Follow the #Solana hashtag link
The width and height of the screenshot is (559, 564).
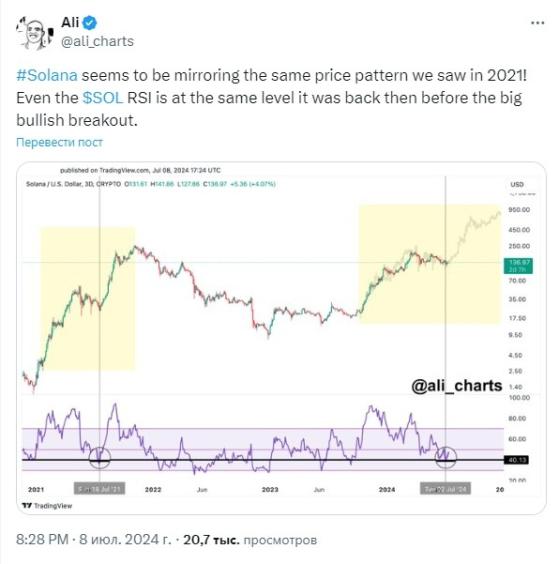coord(47,76)
